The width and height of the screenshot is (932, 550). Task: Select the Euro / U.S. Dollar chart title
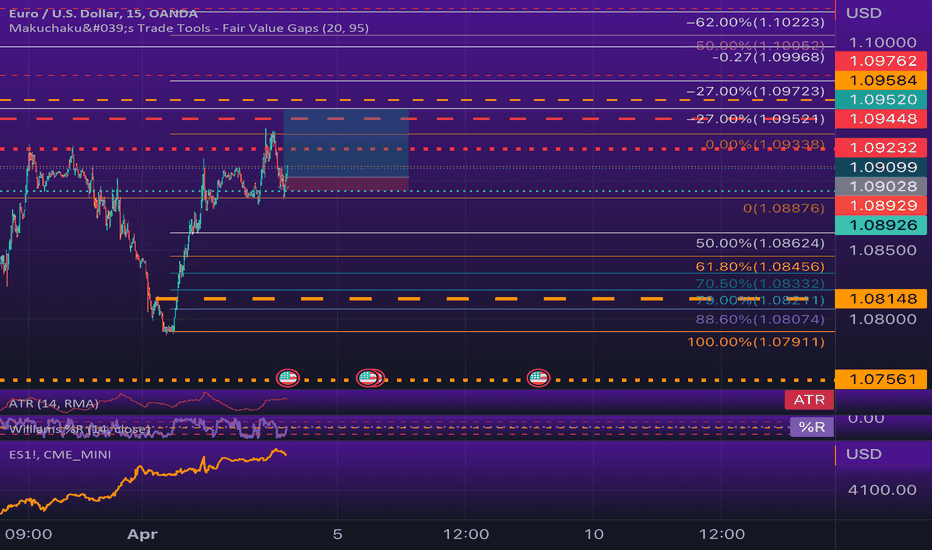click(103, 14)
